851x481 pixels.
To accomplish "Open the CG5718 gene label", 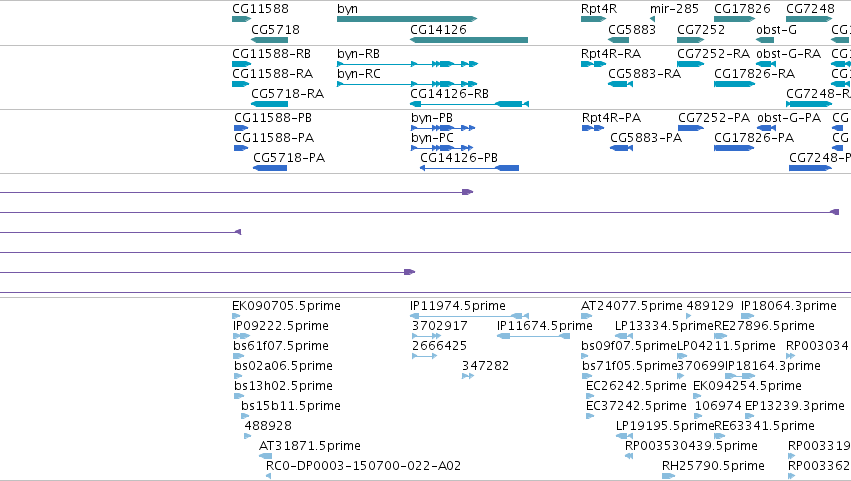I will (275, 29).
